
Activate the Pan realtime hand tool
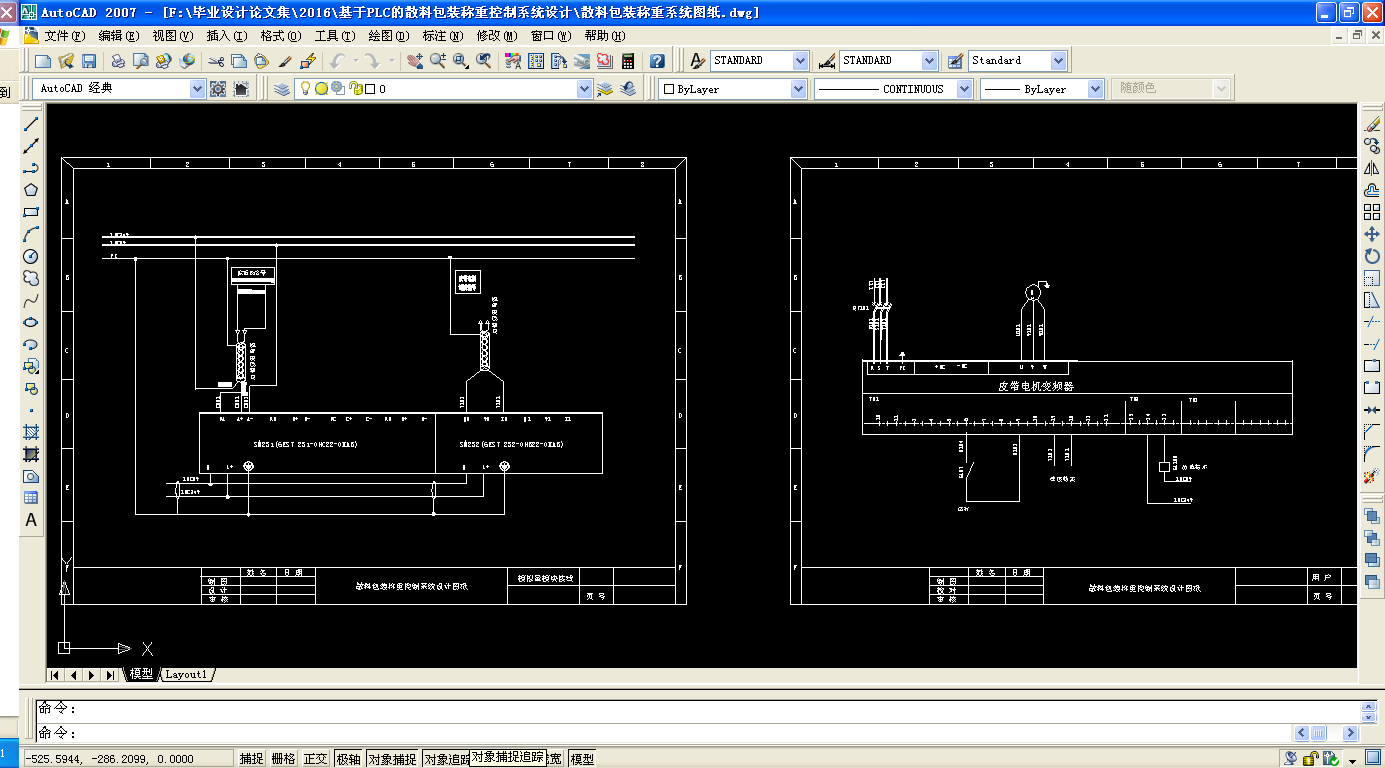[x=415, y=61]
